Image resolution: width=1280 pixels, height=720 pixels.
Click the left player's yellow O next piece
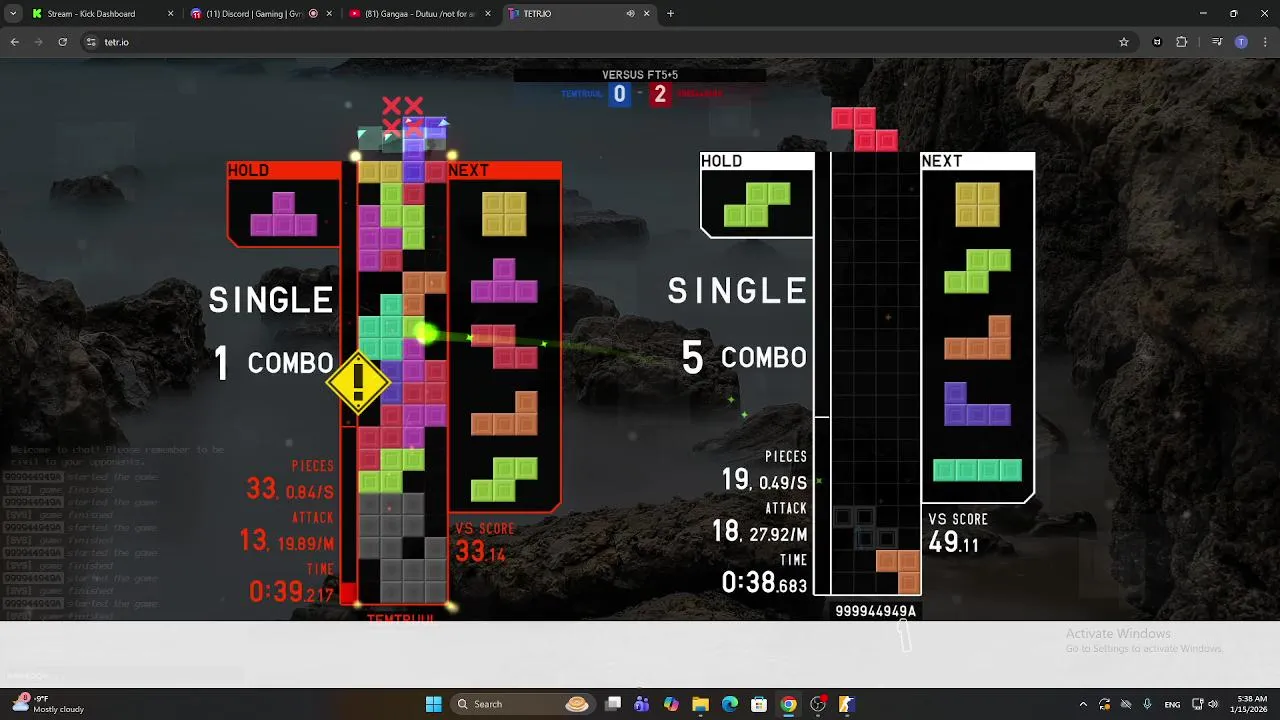504,213
